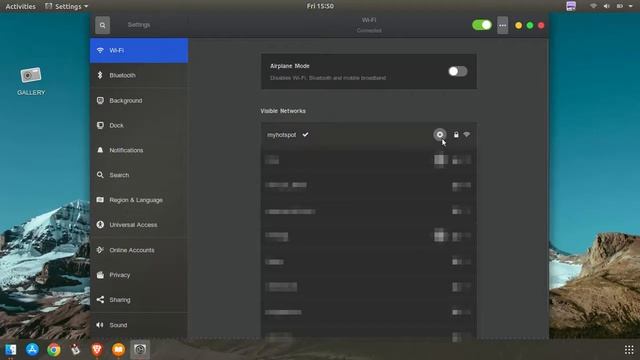The height and width of the screenshot is (360, 640).
Task: Turn off the Wi-Fi master switch
Action: click(482, 25)
